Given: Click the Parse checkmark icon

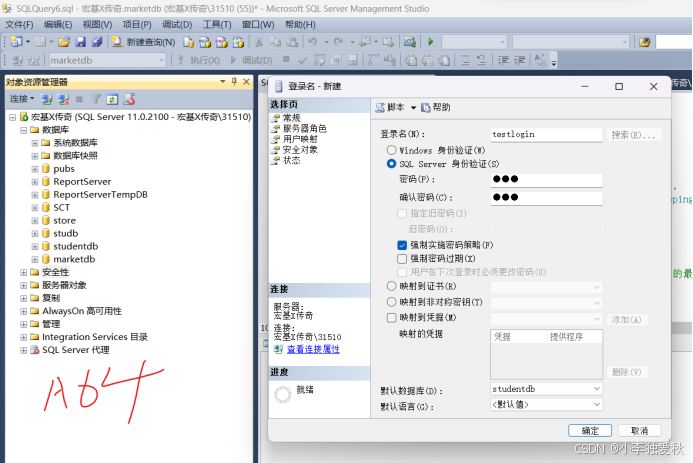Looking at the screenshot, I should tap(303, 60).
